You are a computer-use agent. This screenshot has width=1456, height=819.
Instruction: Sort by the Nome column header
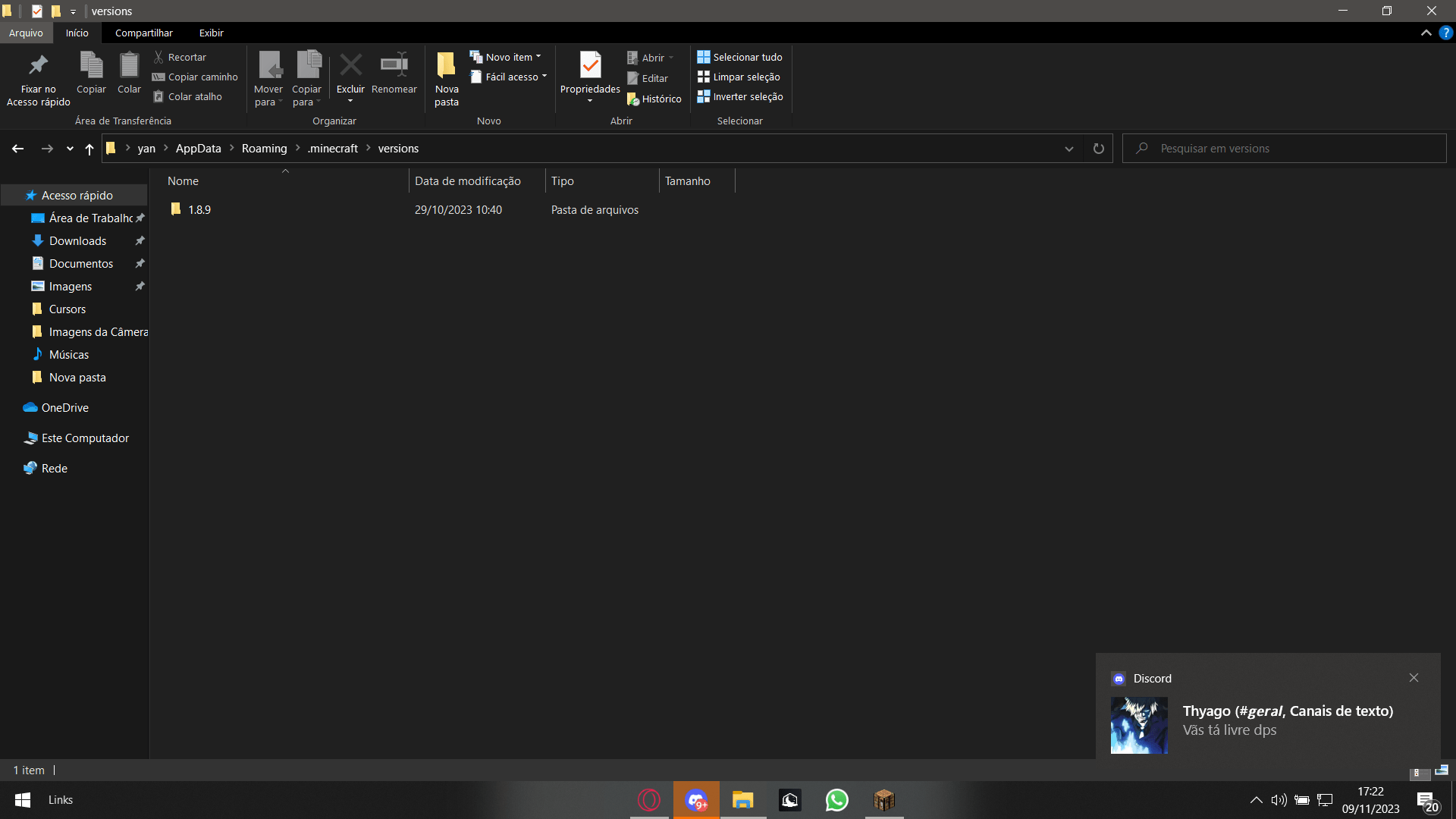pyautogui.click(x=285, y=180)
